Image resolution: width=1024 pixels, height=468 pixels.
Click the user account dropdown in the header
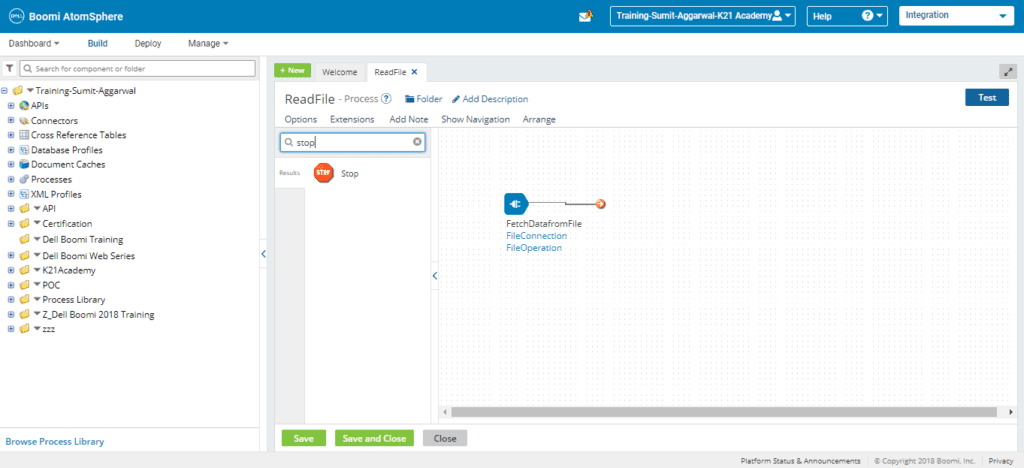coord(703,16)
